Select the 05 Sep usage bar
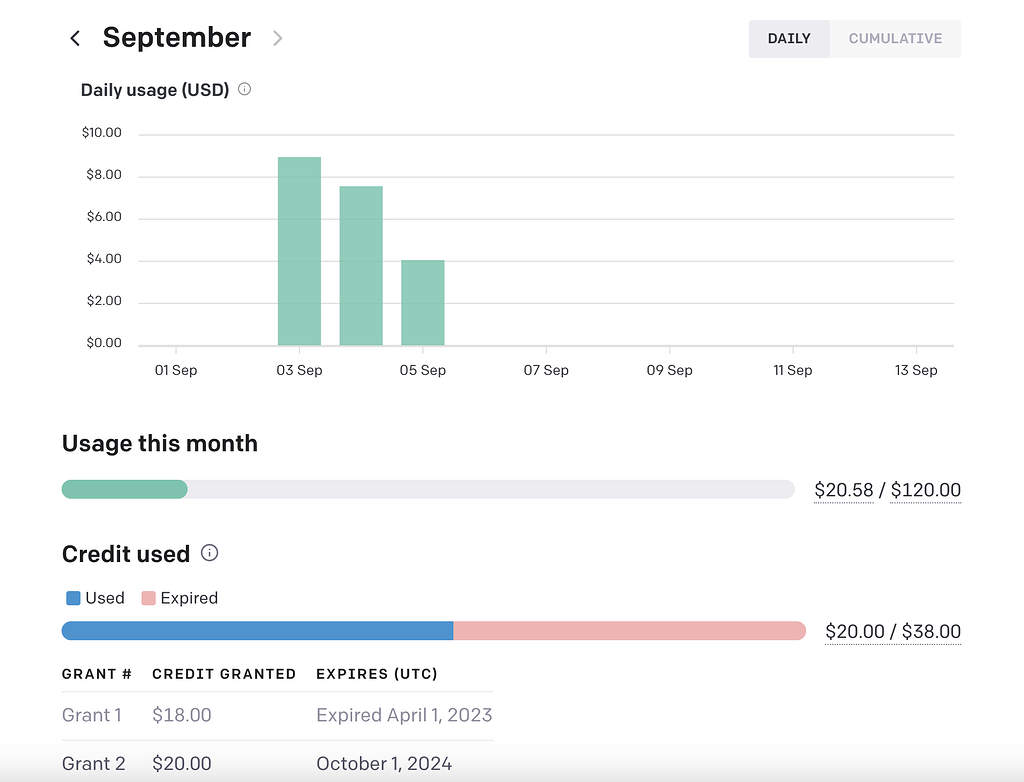1024x782 pixels. pyautogui.click(x=422, y=300)
